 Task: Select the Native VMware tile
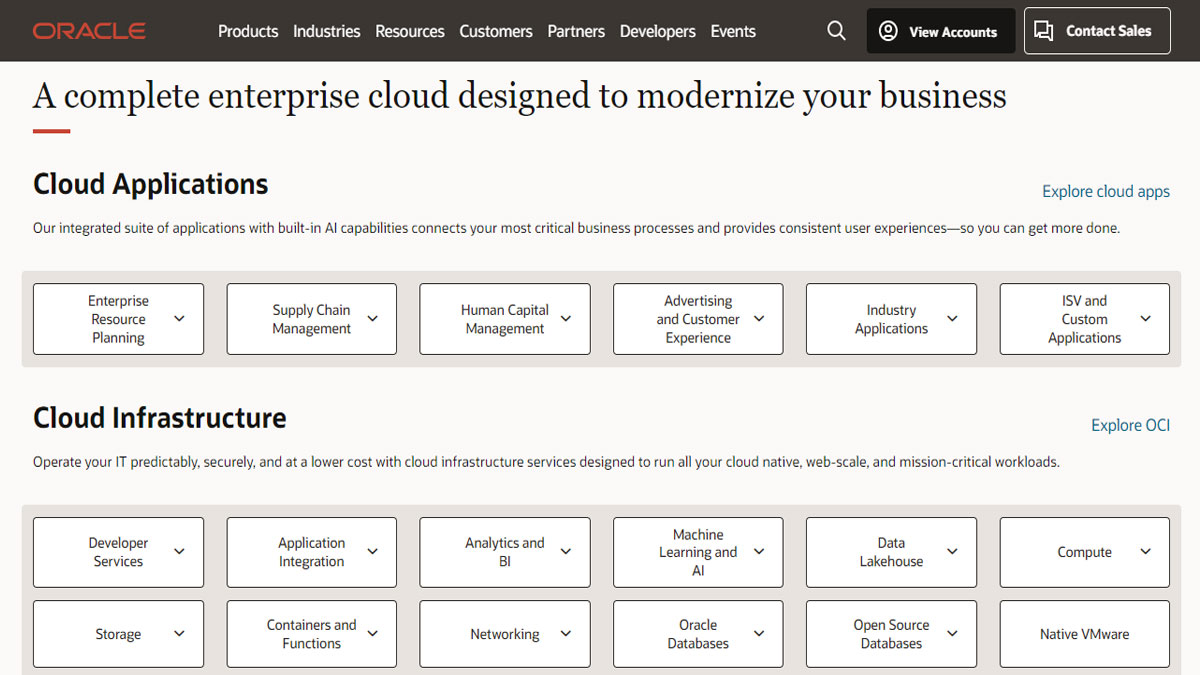coord(1084,634)
